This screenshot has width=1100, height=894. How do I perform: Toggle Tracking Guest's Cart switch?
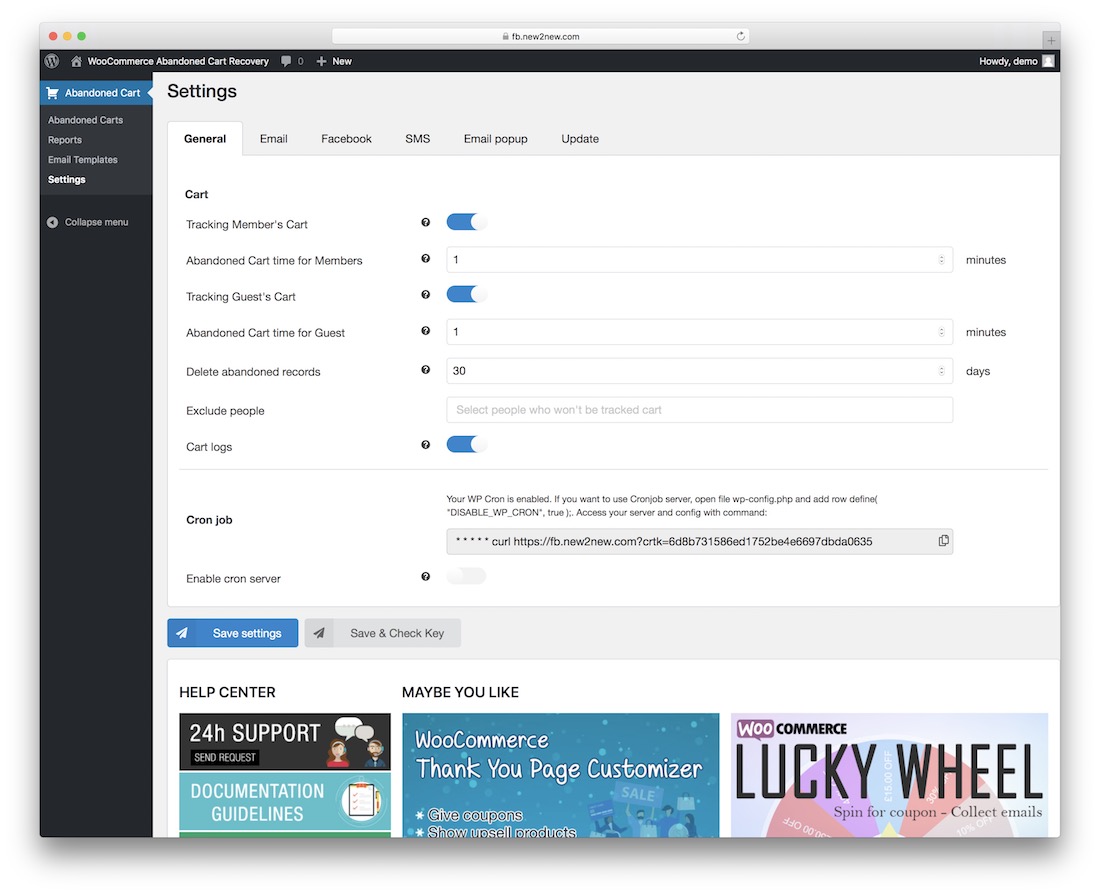(x=466, y=295)
